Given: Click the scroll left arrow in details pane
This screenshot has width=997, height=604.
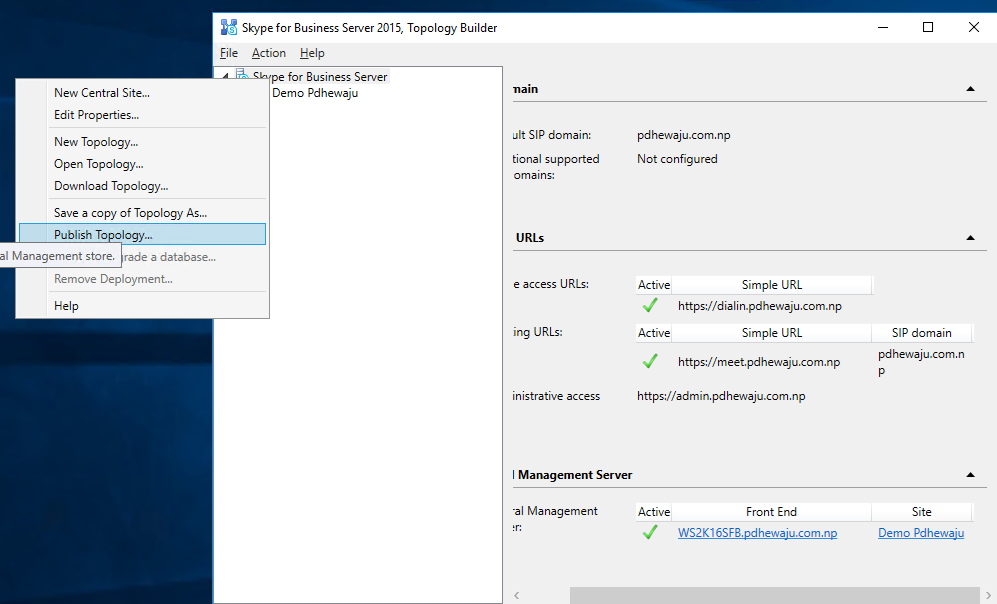Looking at the screenshot, I should [x=517, y=595].
